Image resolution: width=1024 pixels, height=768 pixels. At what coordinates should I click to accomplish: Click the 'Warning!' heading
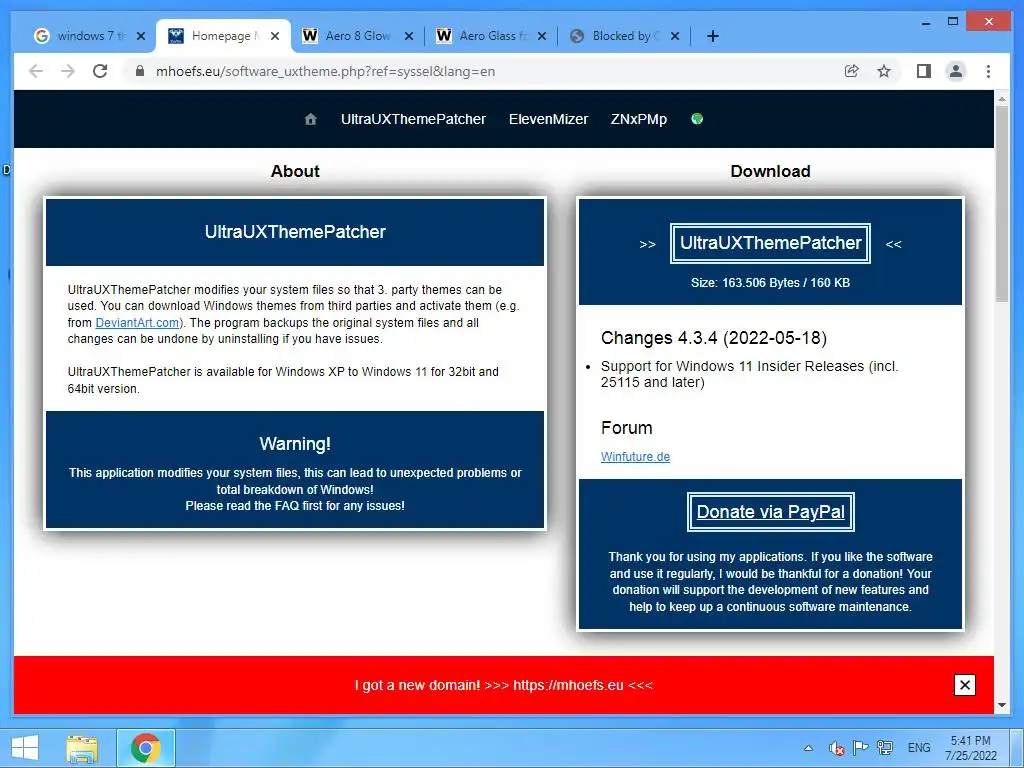pyautogui.click(x=295, y=444)
